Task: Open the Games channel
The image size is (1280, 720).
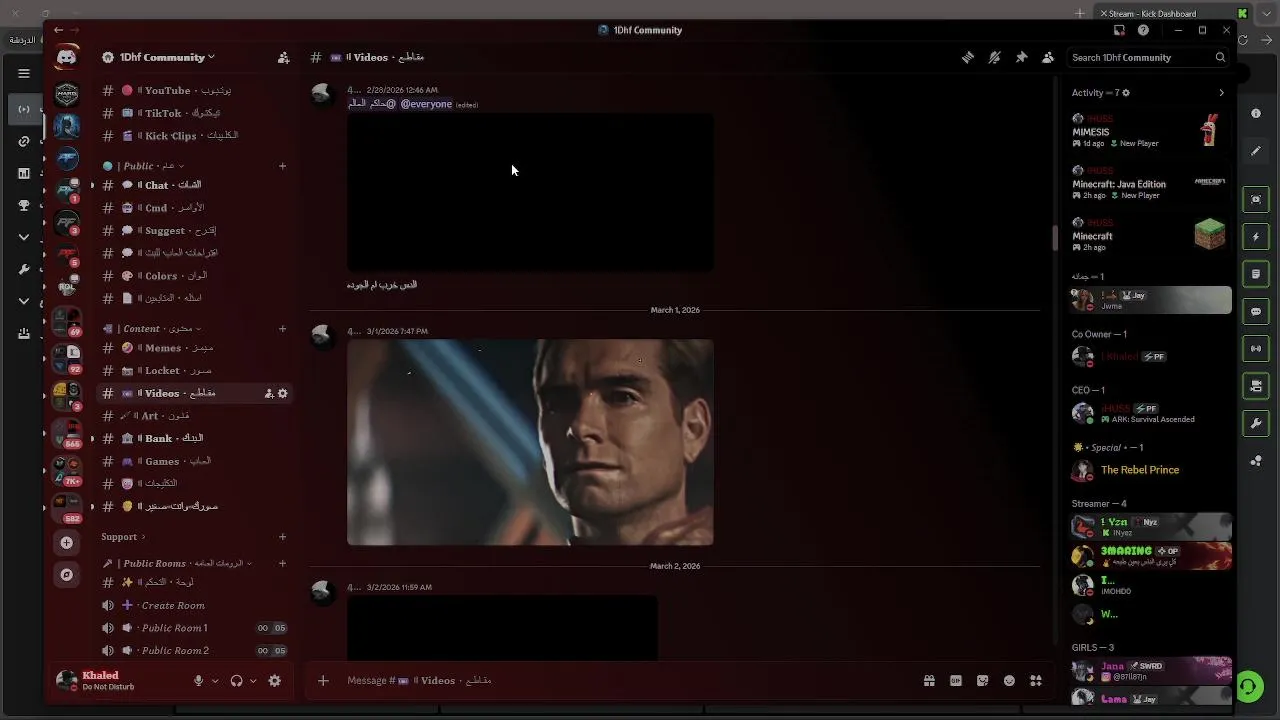Action: click(195, 461)
